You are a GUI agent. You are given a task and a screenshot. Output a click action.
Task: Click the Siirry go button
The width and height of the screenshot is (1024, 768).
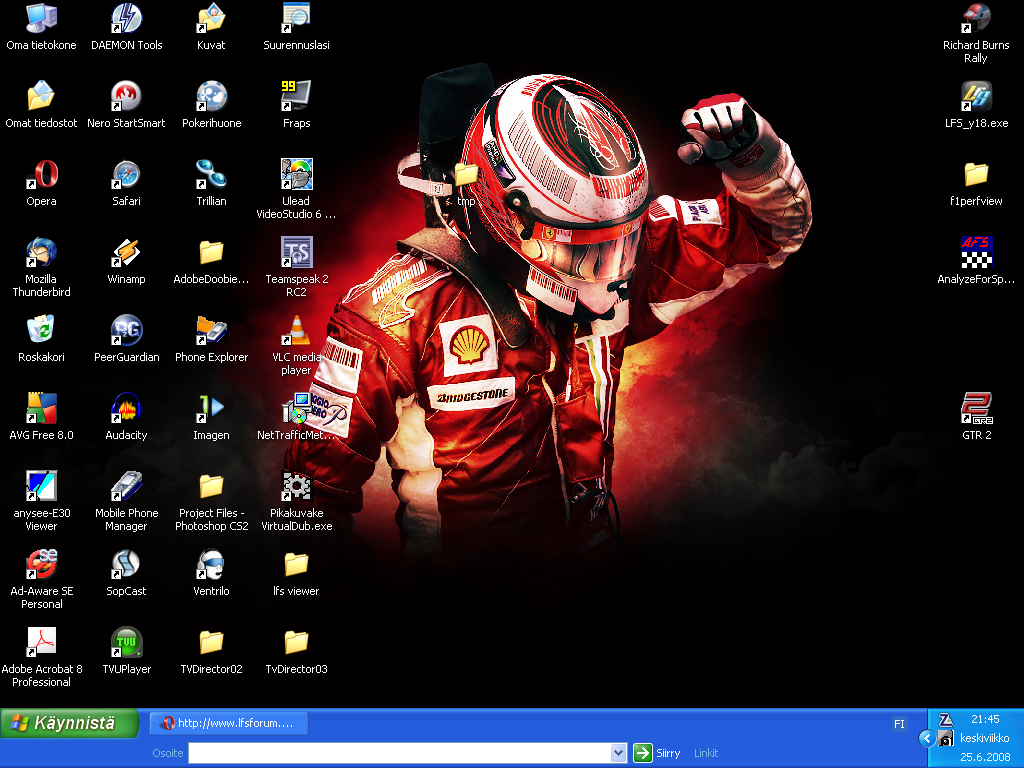[x=657, y=753]
